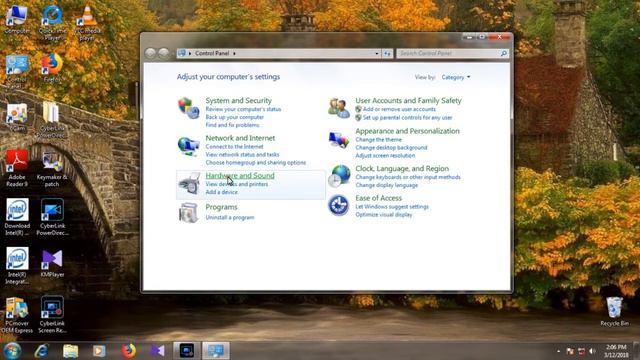Open the User Accounts and Family Safety heading
Image resolution: width=640 pixels, height=360 pixels.
coord(408,100)
